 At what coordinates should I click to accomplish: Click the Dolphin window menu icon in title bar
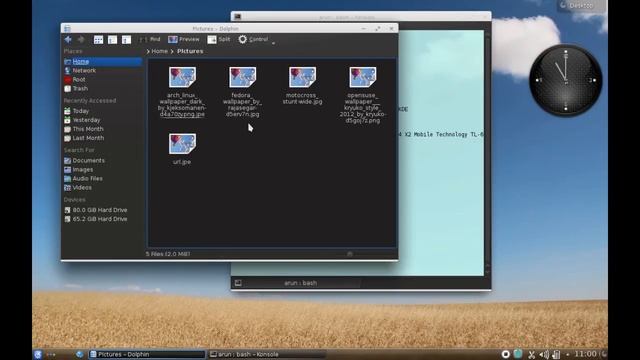point(67,29)
